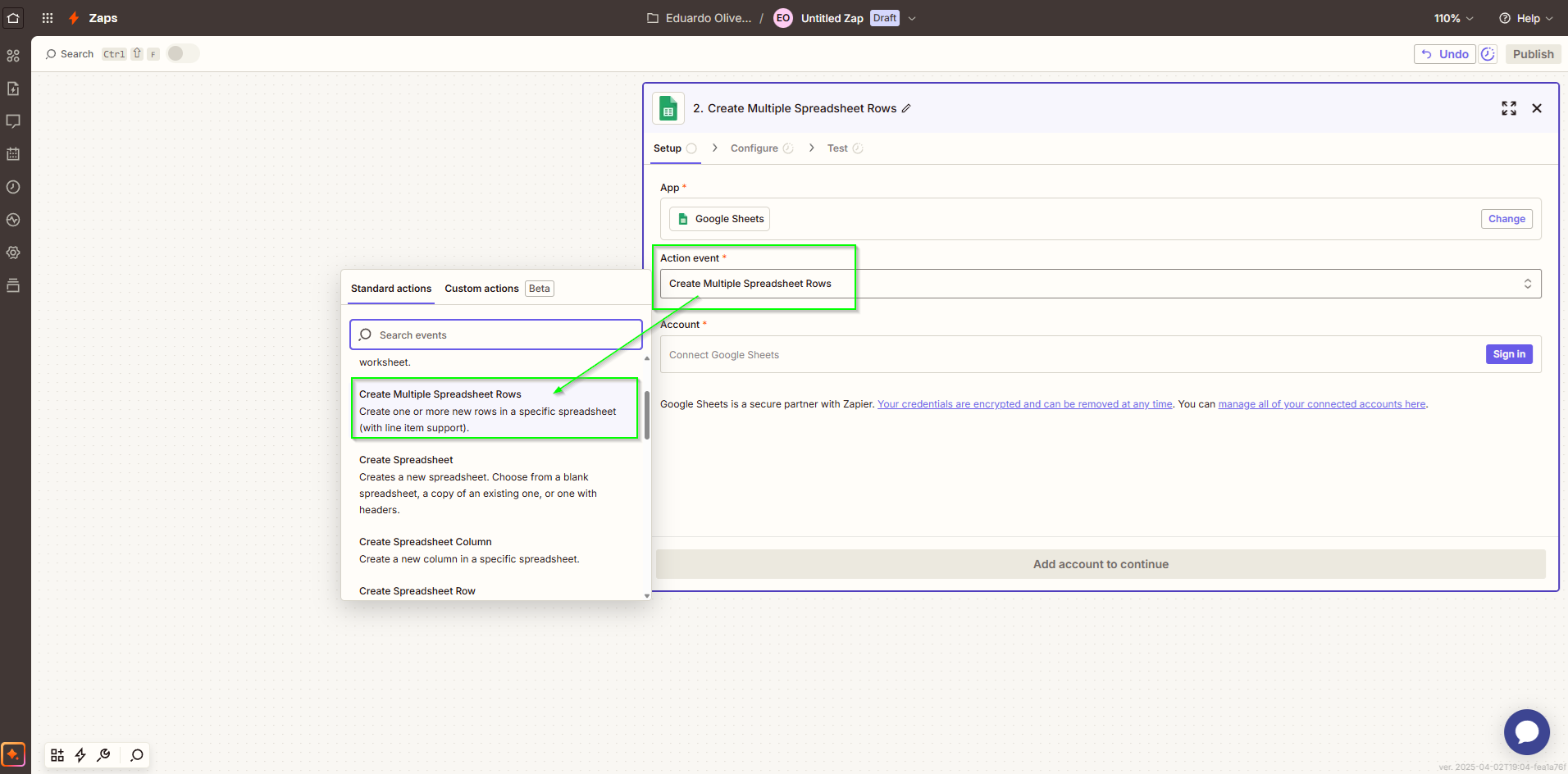This screenshot has width=1568, height=774.
Task: Click the Undo button
Action: (x=1445, y=54)
